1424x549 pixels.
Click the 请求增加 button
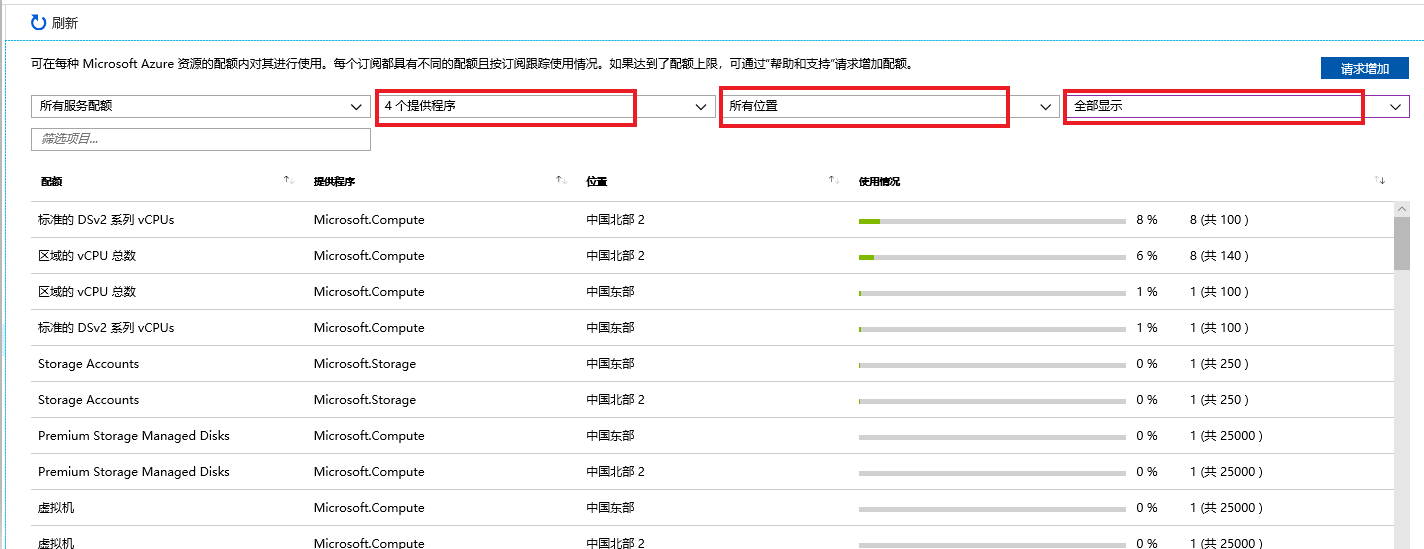[1364, 69]
